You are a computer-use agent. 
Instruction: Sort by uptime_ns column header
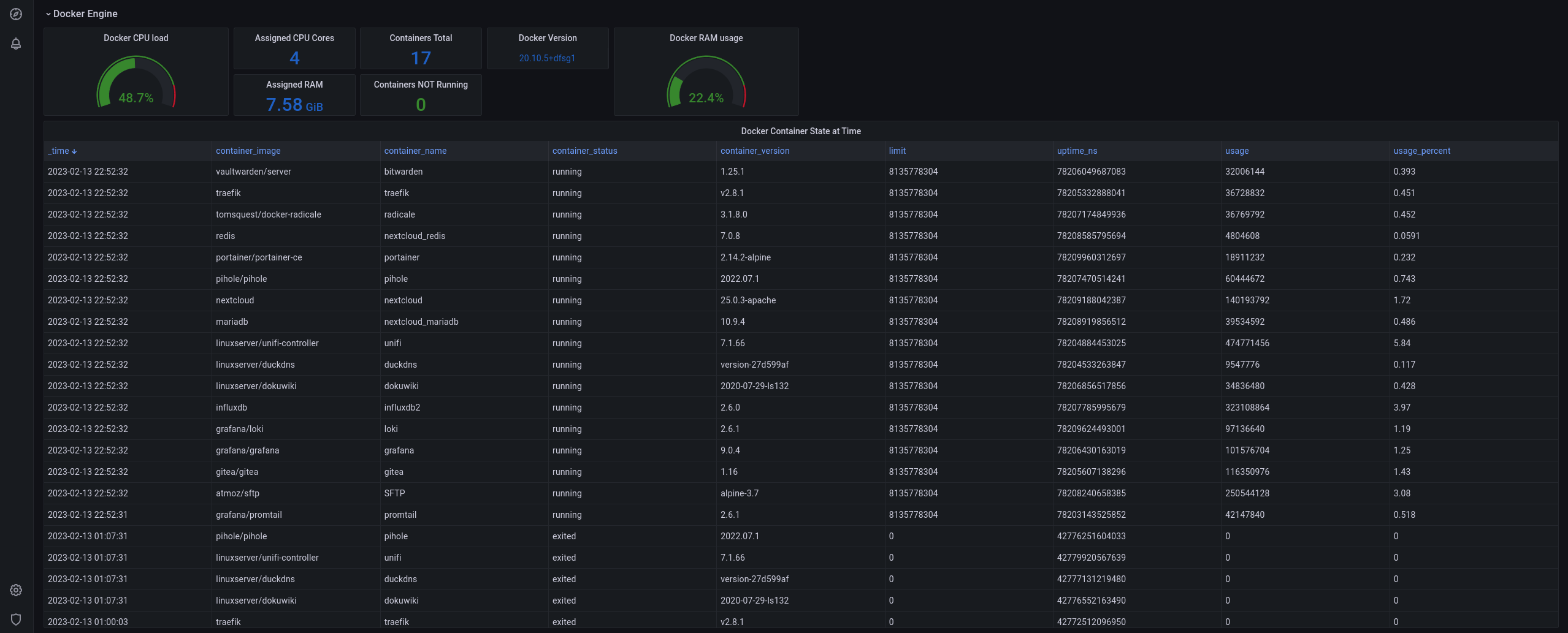(1077, 151)
